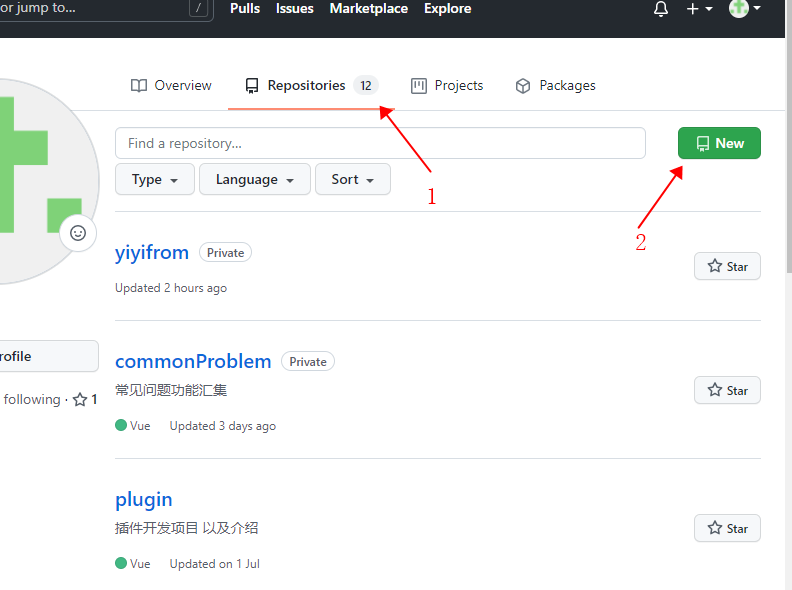Open the user avatar menu in header
The height and width of the screenshot is (590, 792).
745,9
